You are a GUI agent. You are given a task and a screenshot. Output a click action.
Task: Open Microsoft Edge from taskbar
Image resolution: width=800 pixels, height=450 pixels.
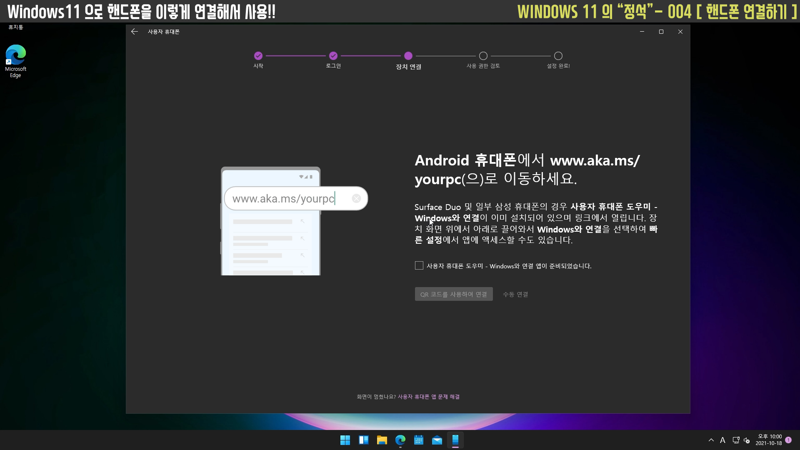coord(400,440)
